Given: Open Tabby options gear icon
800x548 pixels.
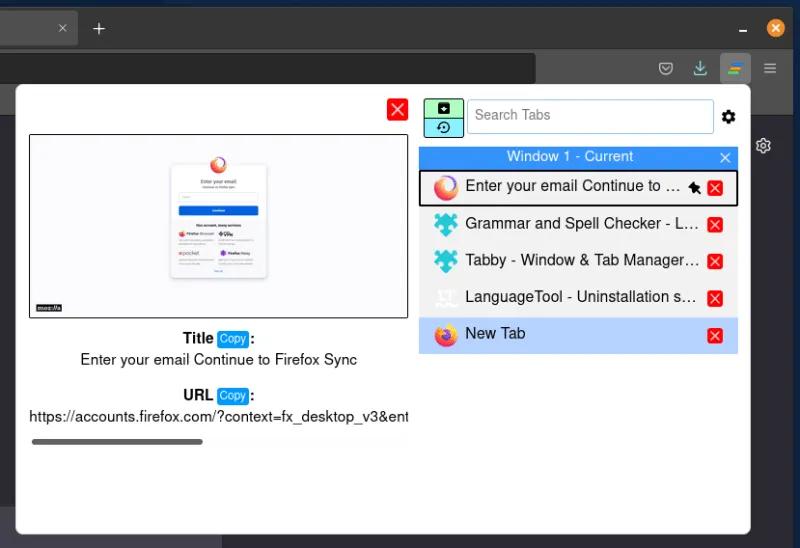Looking at the screenshot, I should pyautogui.click(x=728, y=117).
